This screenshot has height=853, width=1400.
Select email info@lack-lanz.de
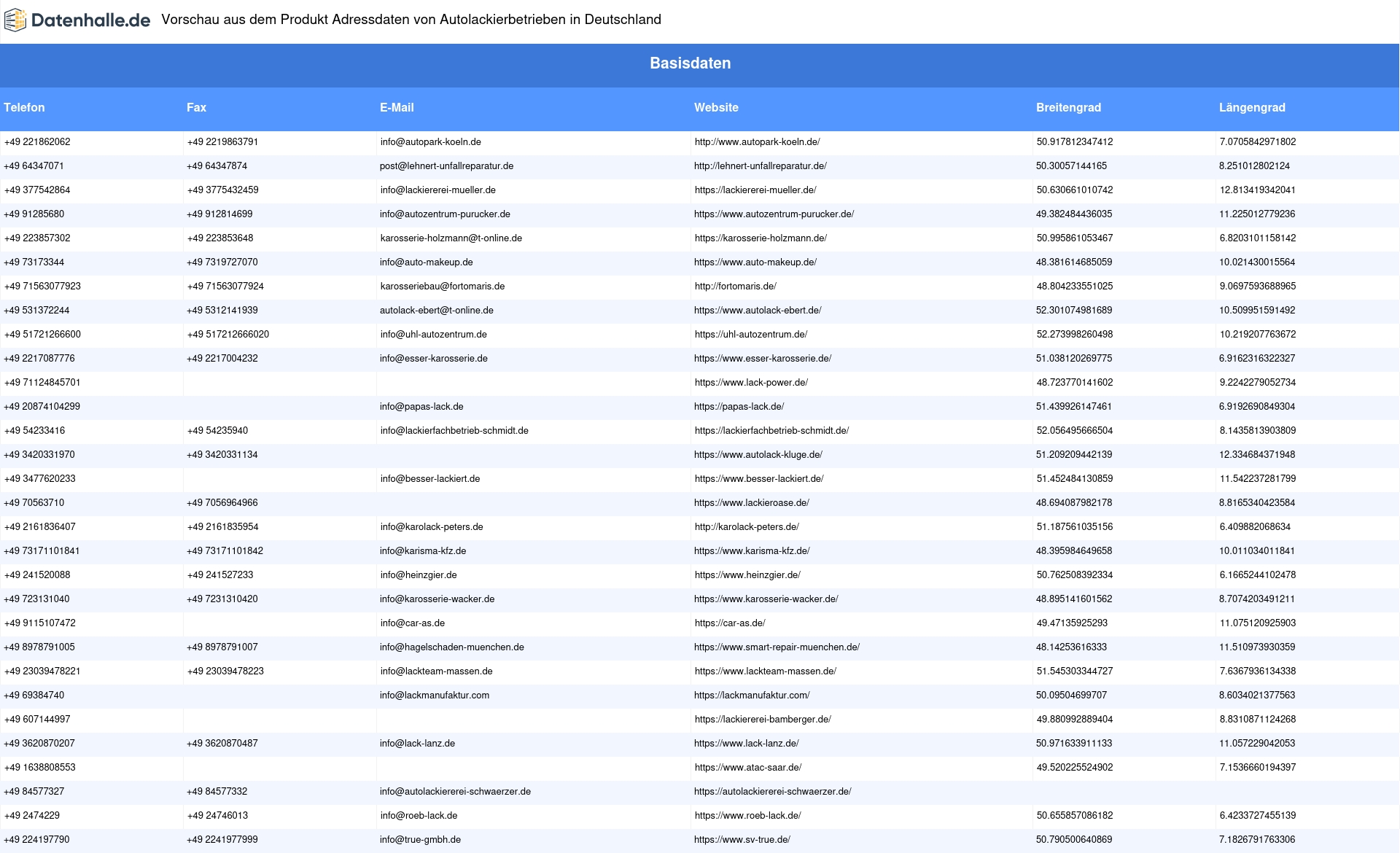pyautogui.click(x=417, y=744)
